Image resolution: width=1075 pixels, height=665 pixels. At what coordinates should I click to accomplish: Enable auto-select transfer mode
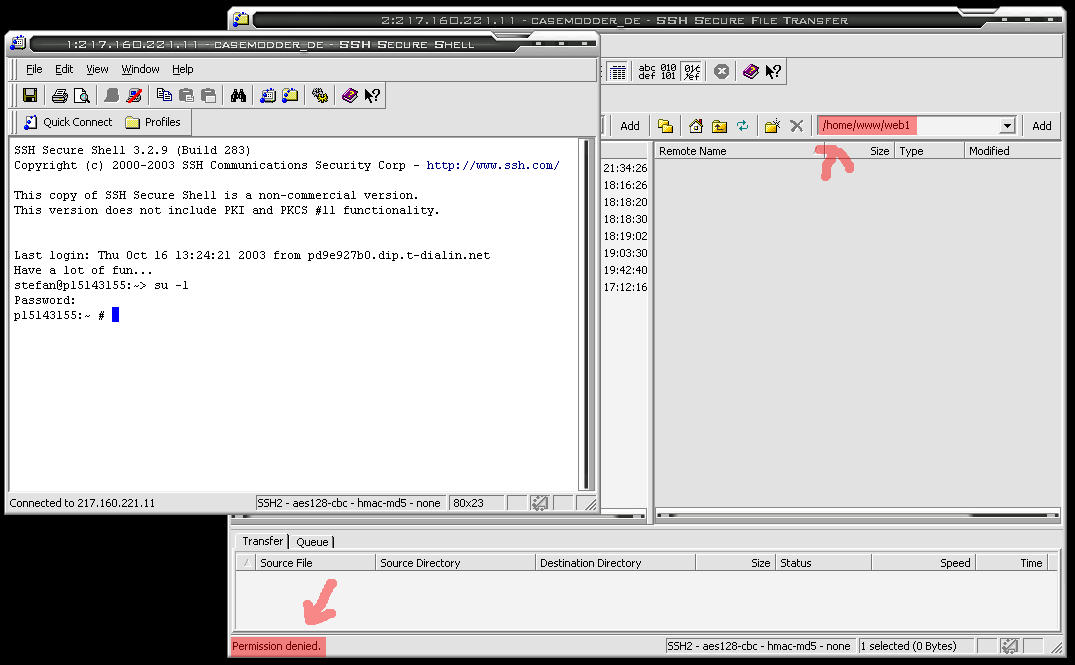691,72
